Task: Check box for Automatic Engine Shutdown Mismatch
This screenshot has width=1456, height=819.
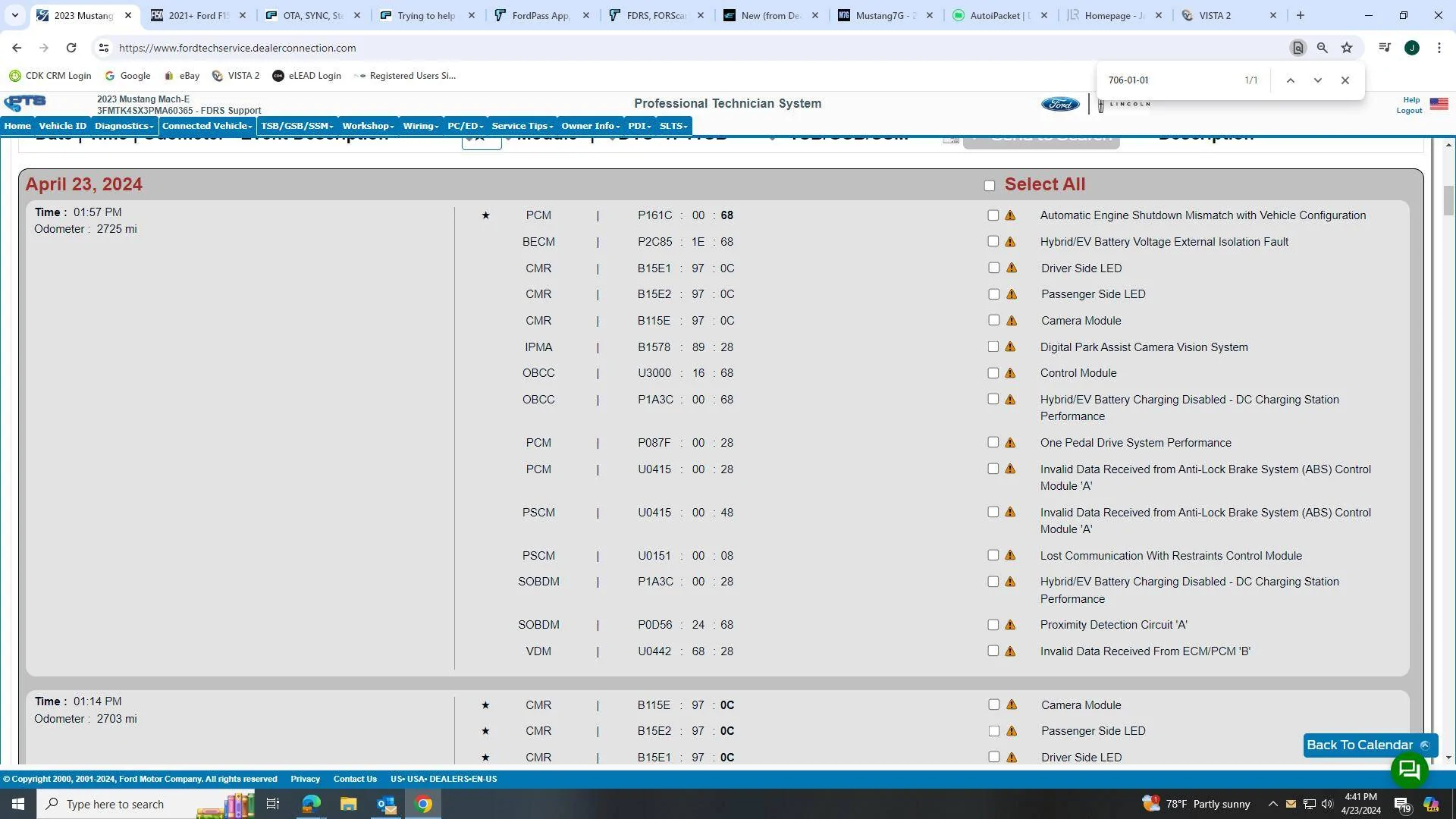Action: [x=993, y=215]
